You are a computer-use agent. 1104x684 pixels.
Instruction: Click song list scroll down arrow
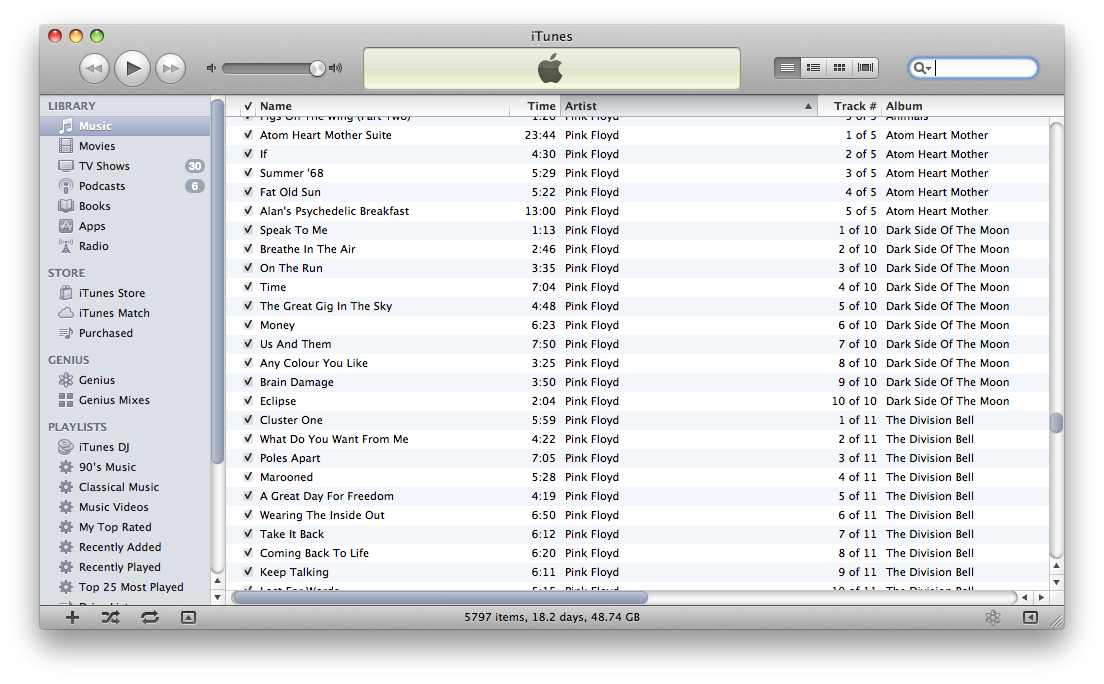[1056, 583]
